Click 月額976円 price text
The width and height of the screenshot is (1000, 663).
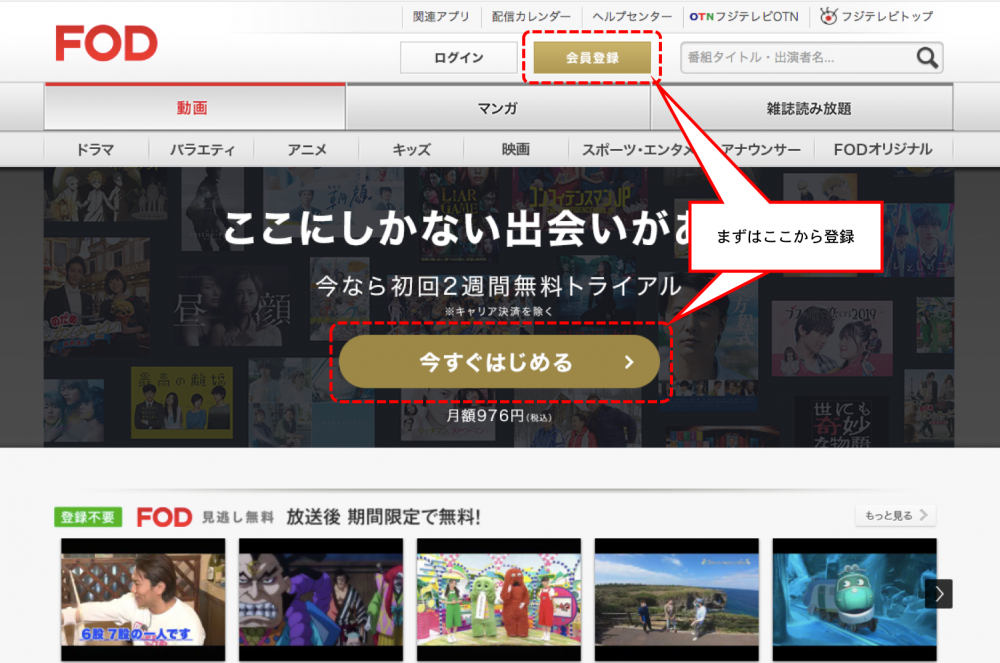[x=499, y=416]
